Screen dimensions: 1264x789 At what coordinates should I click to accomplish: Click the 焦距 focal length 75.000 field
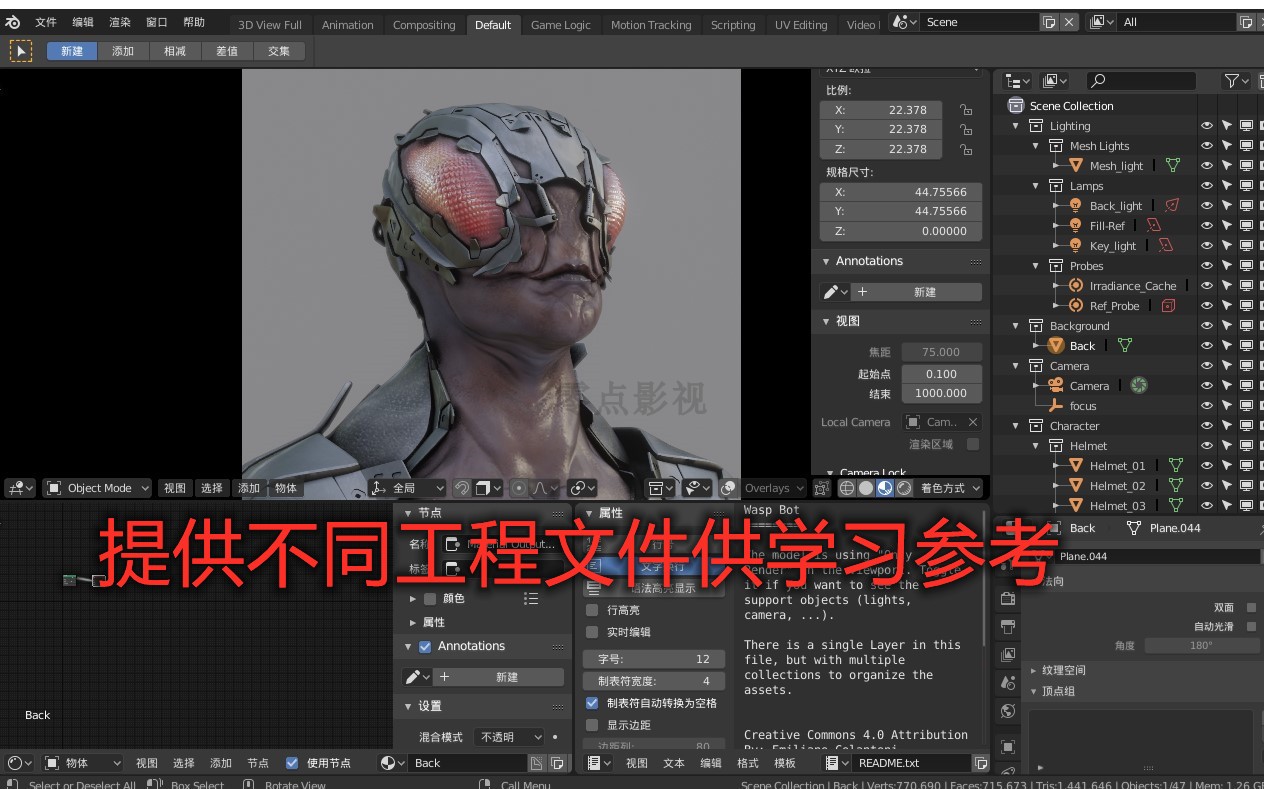940,352
